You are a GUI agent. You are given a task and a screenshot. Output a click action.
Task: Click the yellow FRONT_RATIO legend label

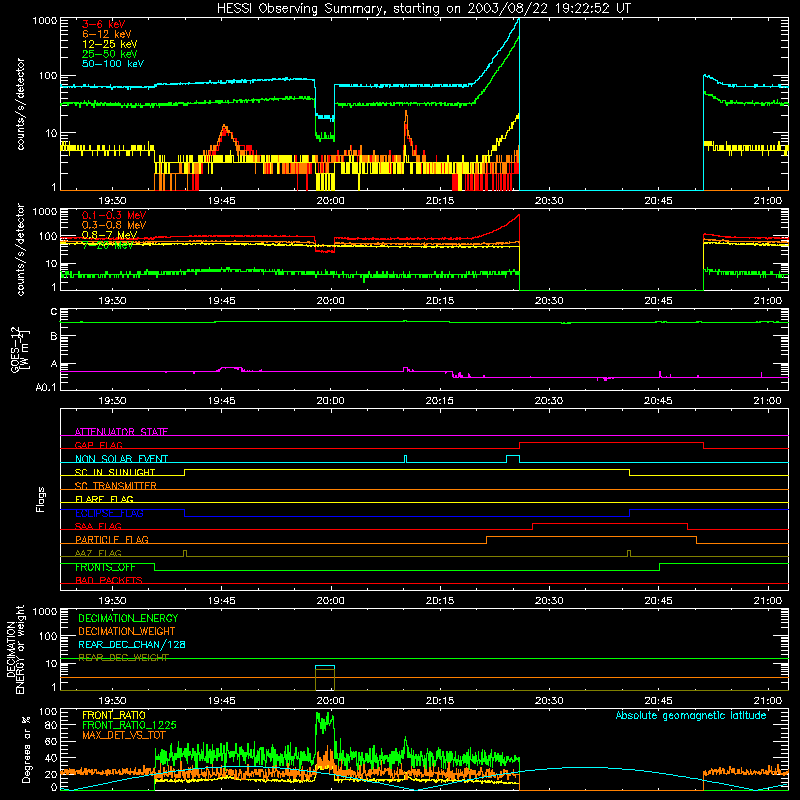(x=114, y=715)
